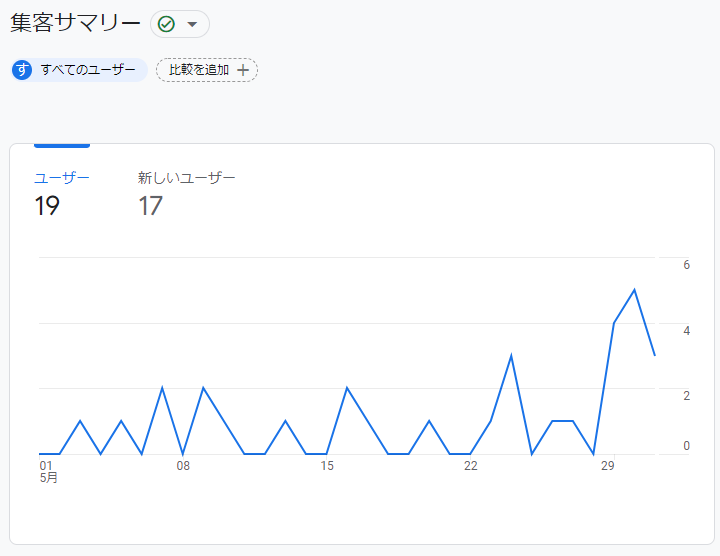Select the "ユーザー" metric tab
Image resolution: width=720 pixels, height=556 pixels.
(x=62, y=178)
